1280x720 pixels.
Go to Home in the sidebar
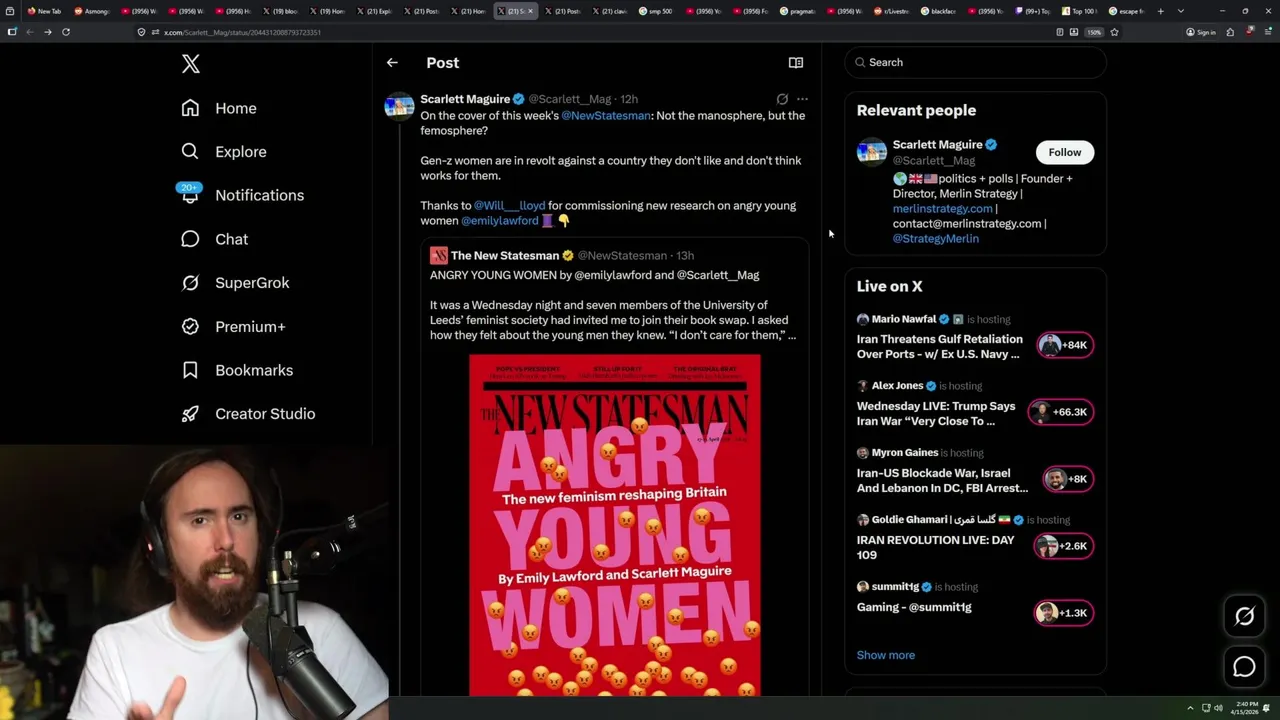tap(219, 108)
